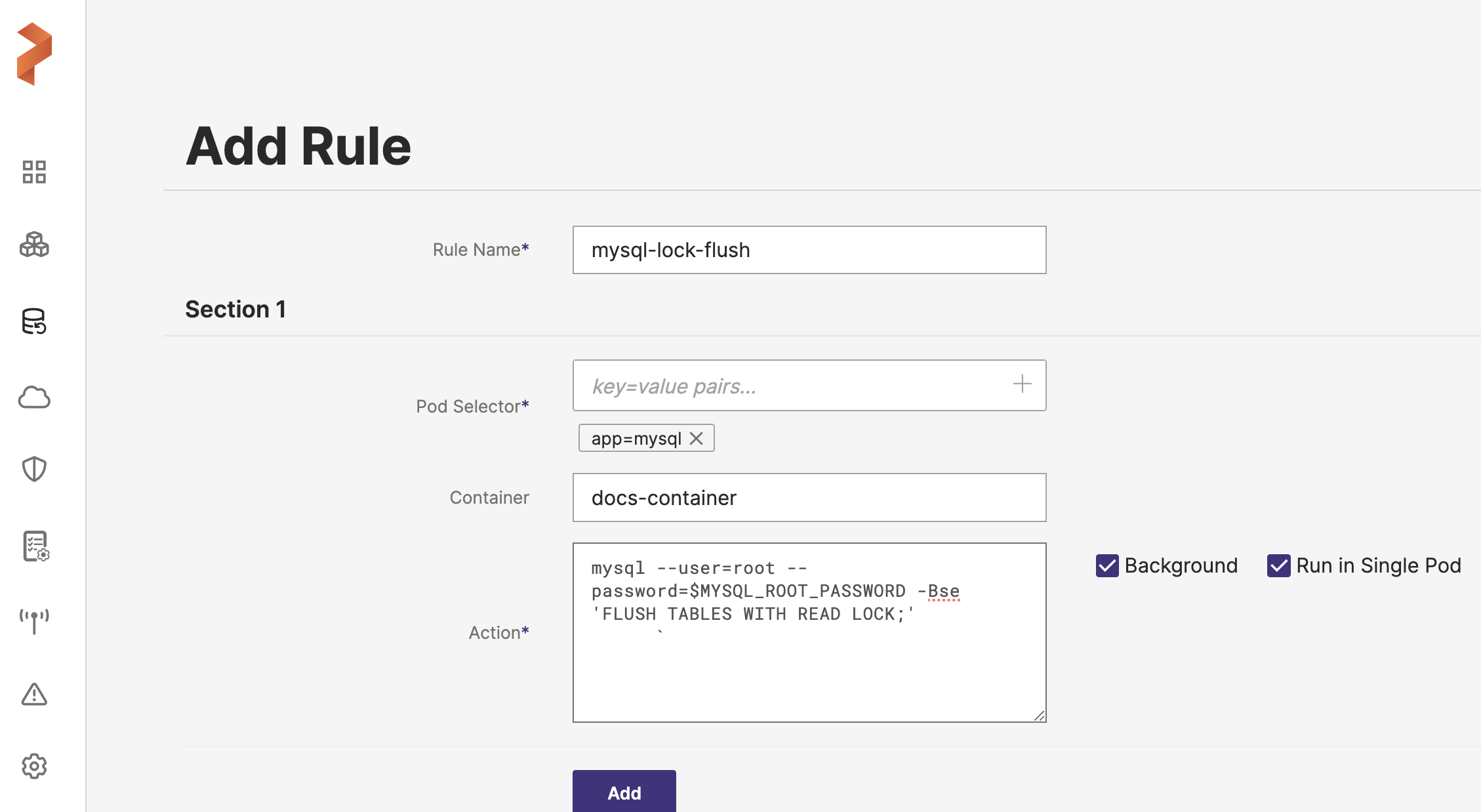The height and width of the screenshot is (812, 1481).
Task: Click the Add button
Action: pos(624,792)
